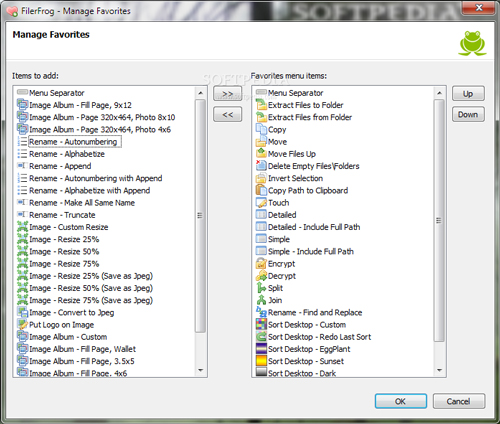Click the Encrypt lock icon

click(261, 264)
